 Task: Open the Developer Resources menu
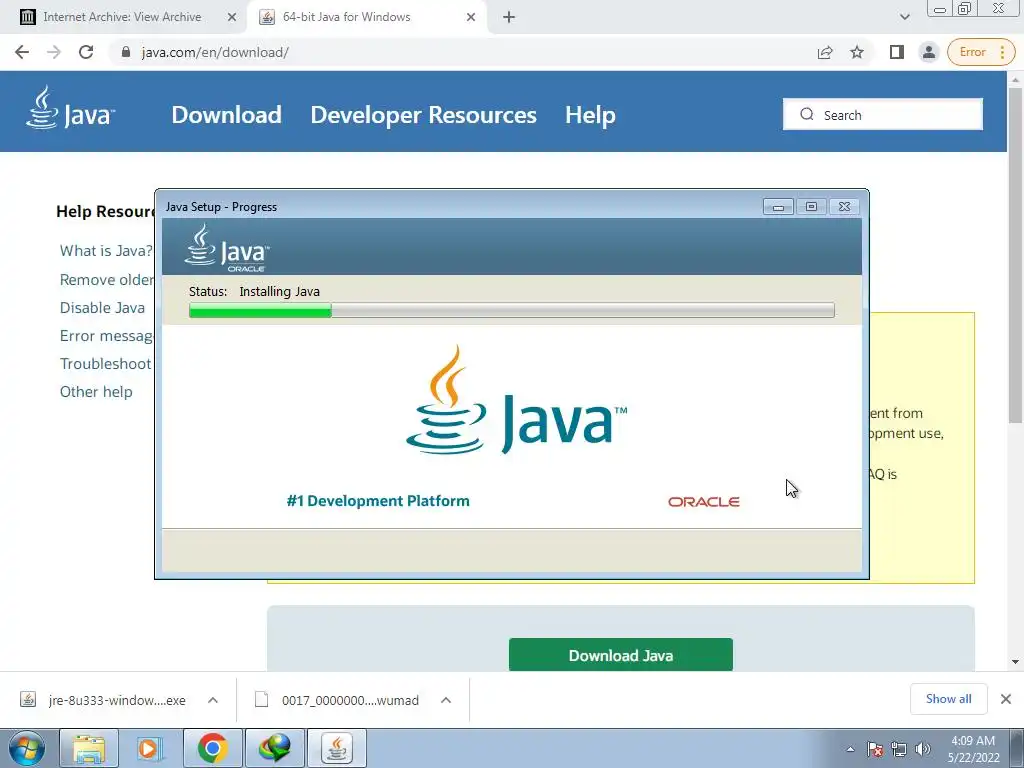423,115
